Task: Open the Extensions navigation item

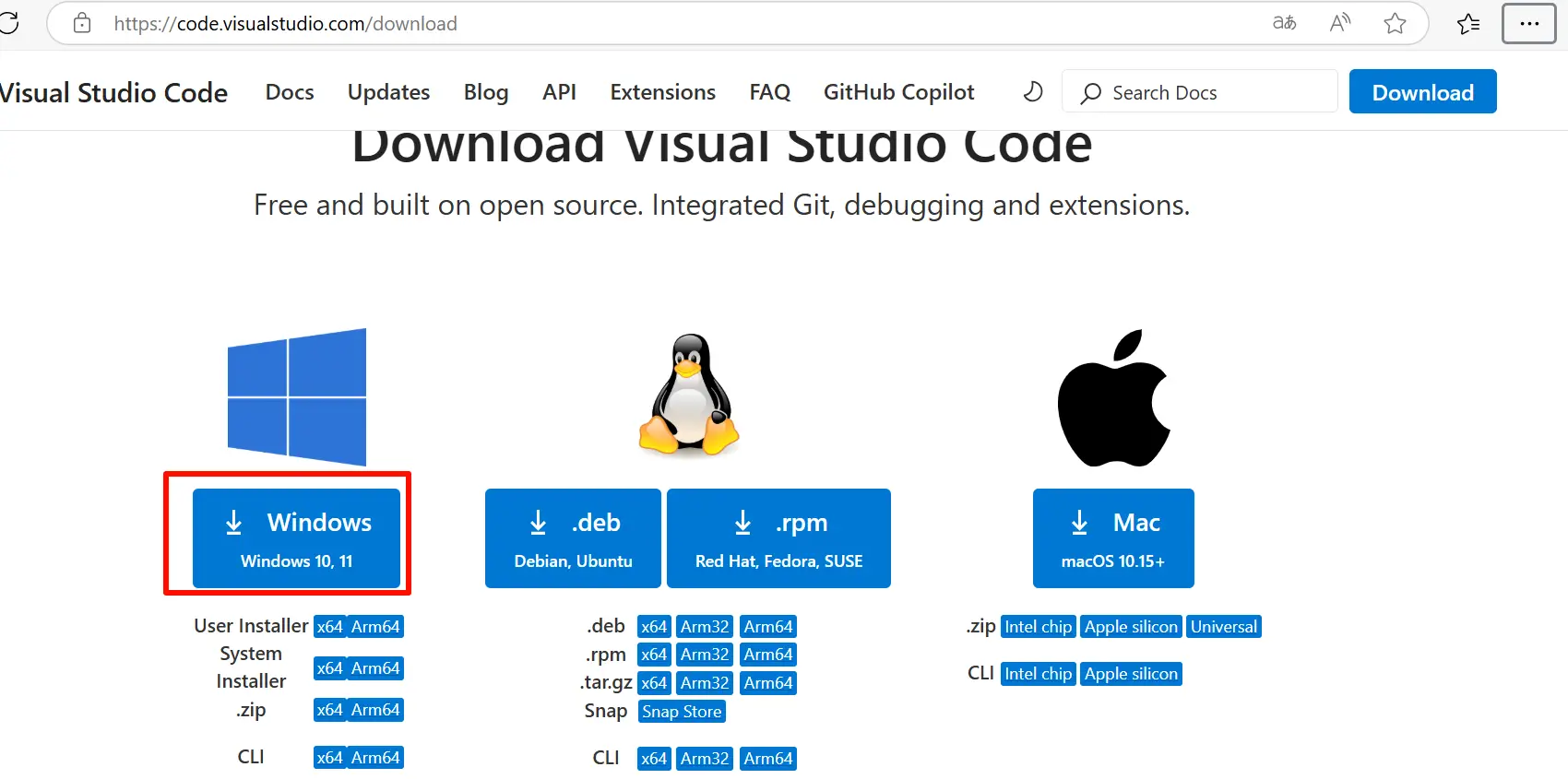Action: click(x=662, y=92)
